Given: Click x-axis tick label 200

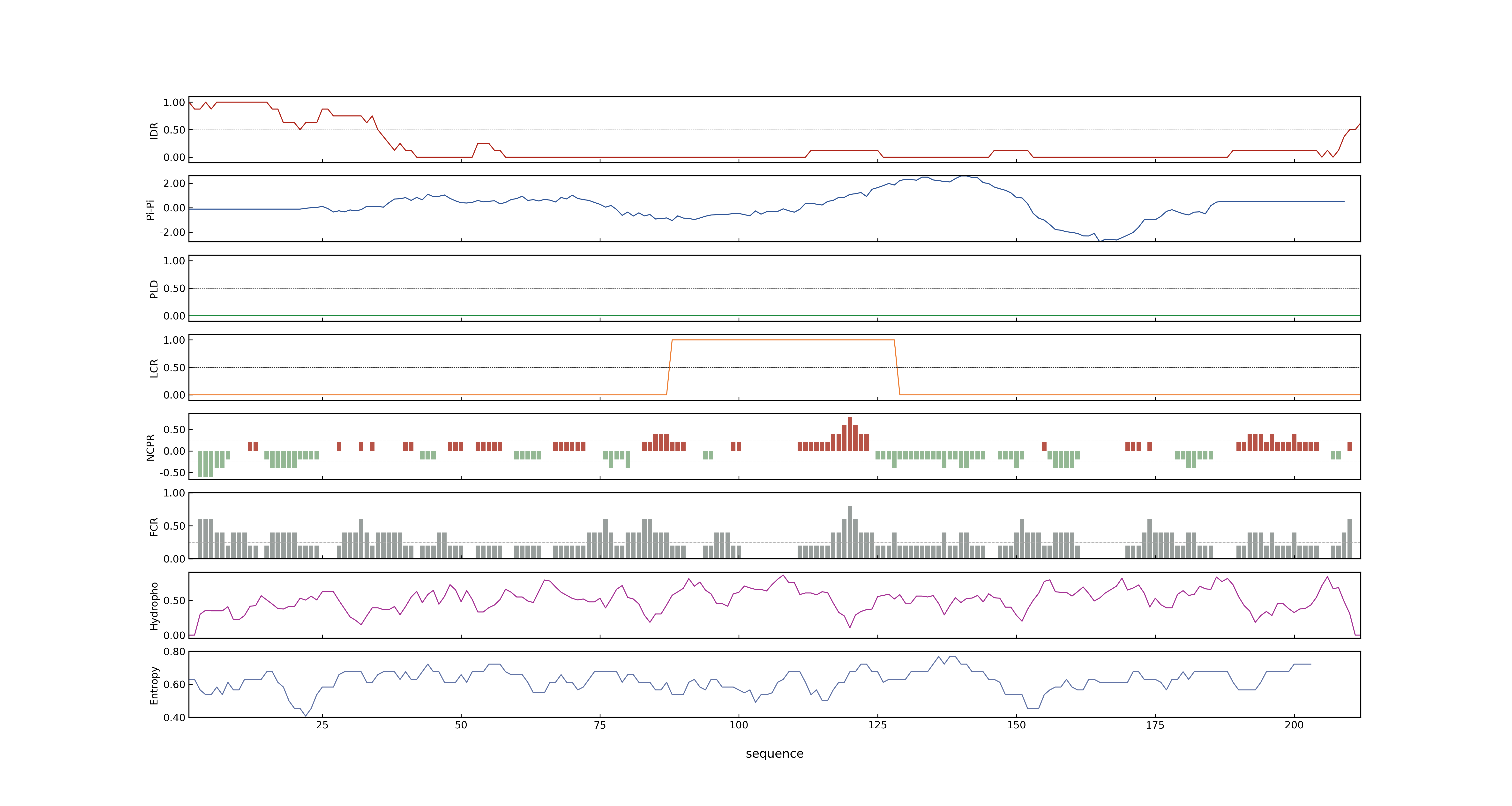Looking at the screenshot, I should (x=1294, y=725).
